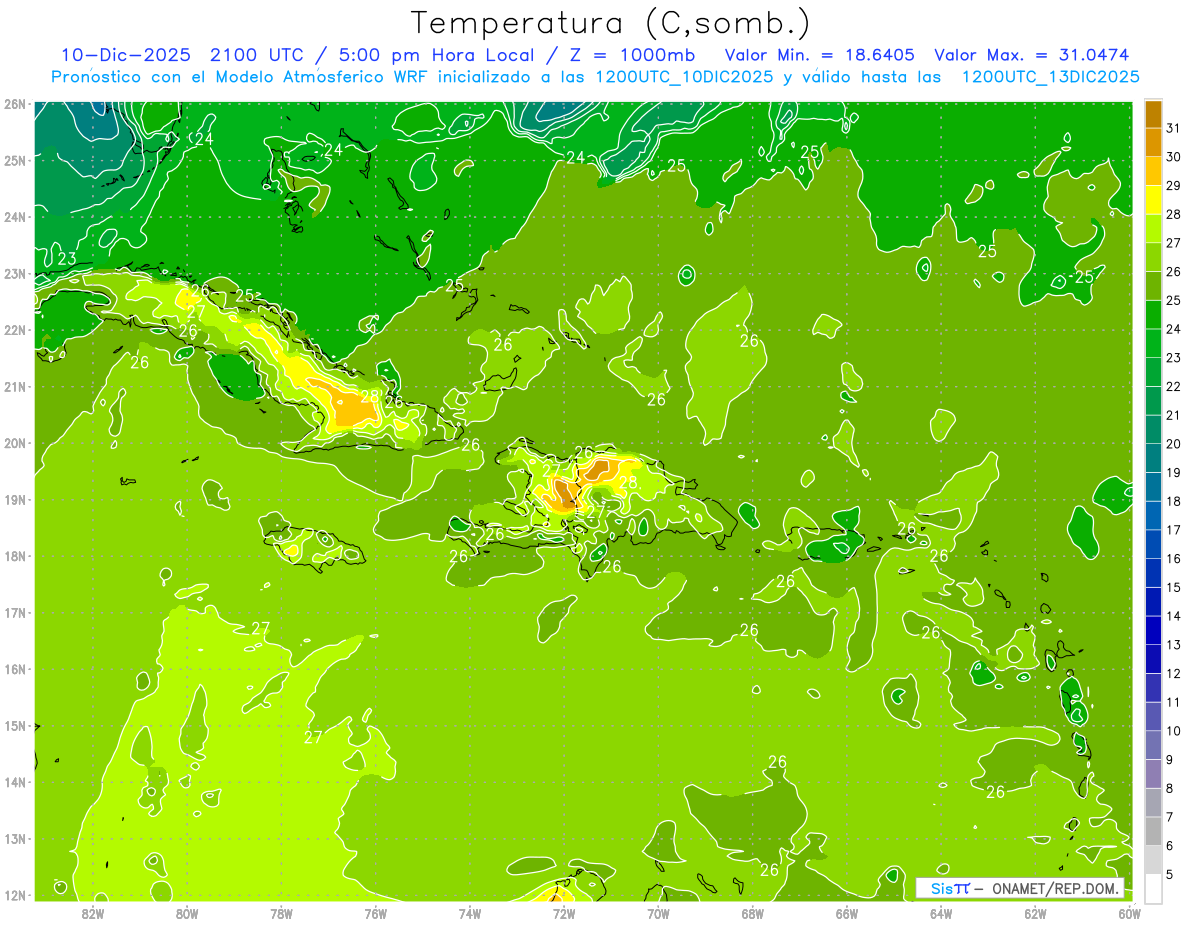The width and height of the screenshot is (1200, 927).
Task: Click the legend scale value 10
Action: coord(1174,730)
